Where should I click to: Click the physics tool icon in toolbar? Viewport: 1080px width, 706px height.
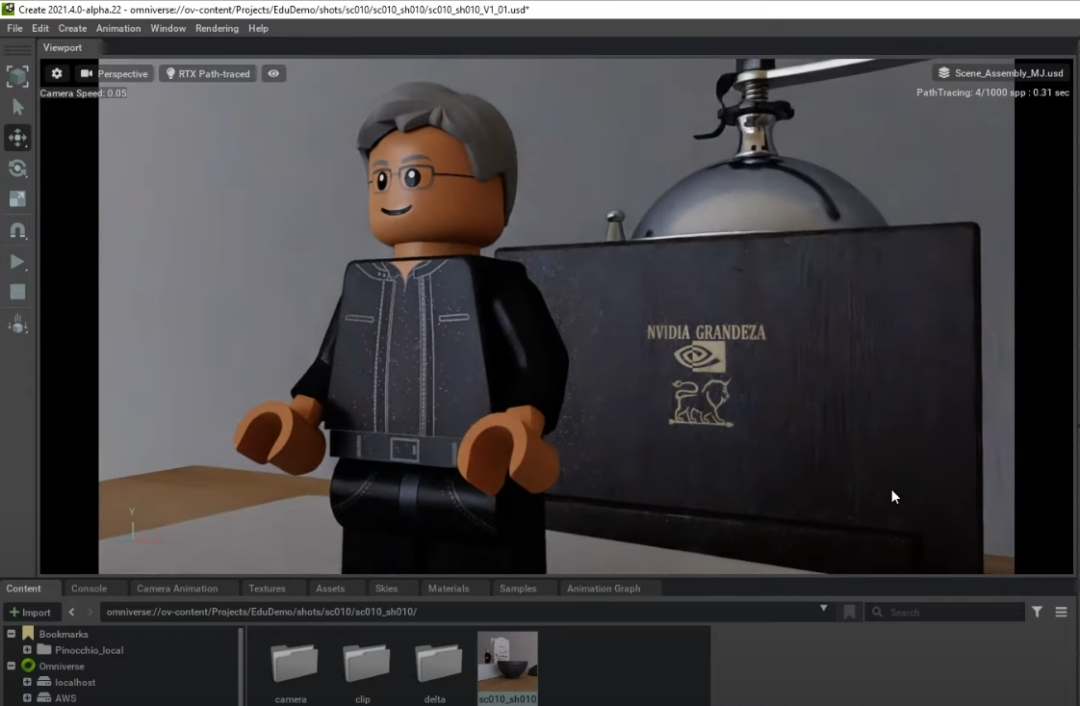[x=17, y=324]
